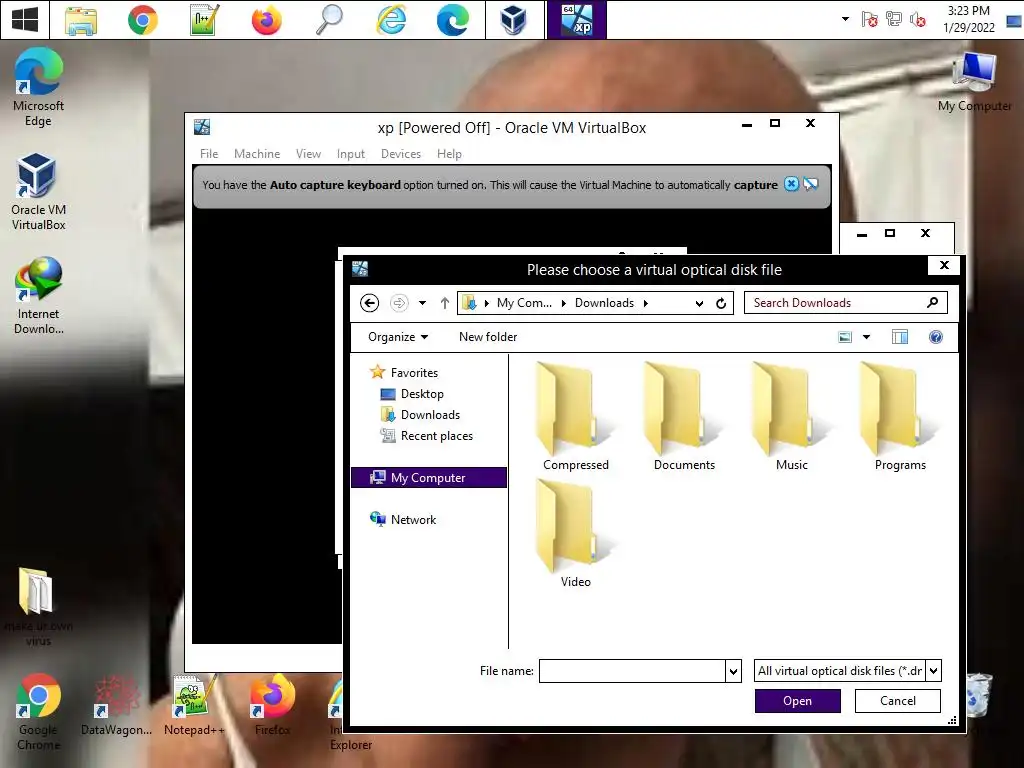Open the magnifier search taskbar icon
The height and width of the screenshot is (768, 1024).
click(328, 20)
